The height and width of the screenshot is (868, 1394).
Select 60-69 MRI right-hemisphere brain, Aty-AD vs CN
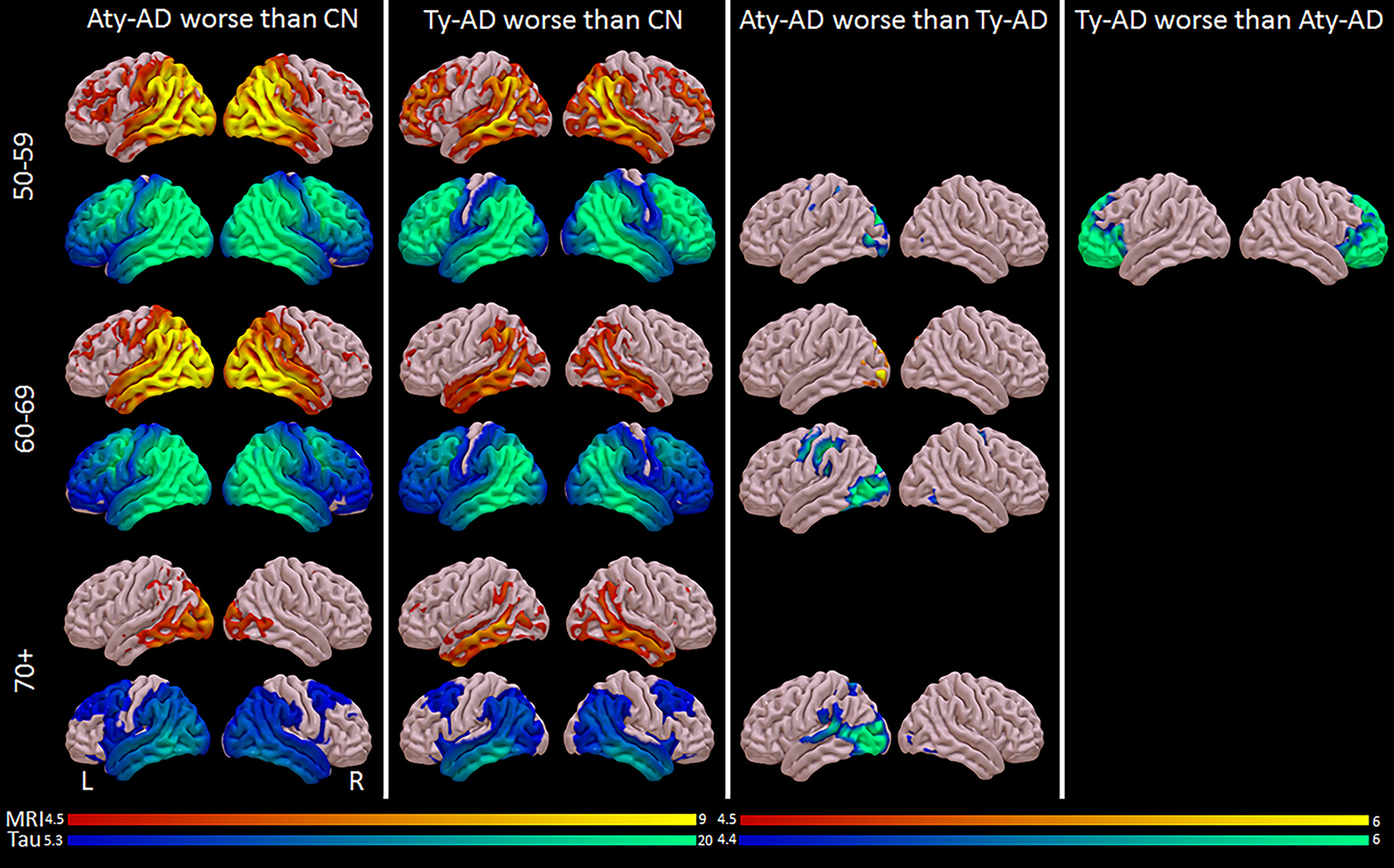pos(298,360)
